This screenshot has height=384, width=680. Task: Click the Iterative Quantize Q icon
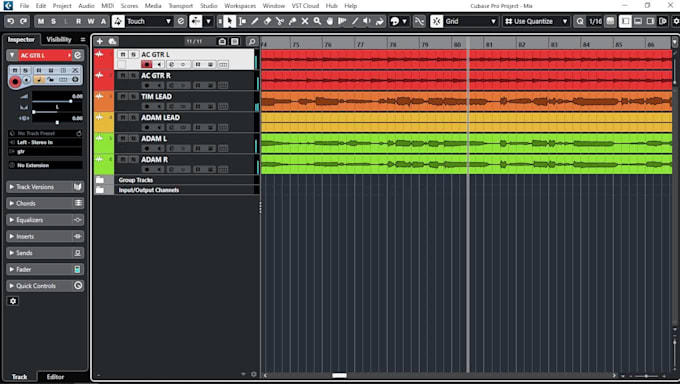[x=580, y=21]
